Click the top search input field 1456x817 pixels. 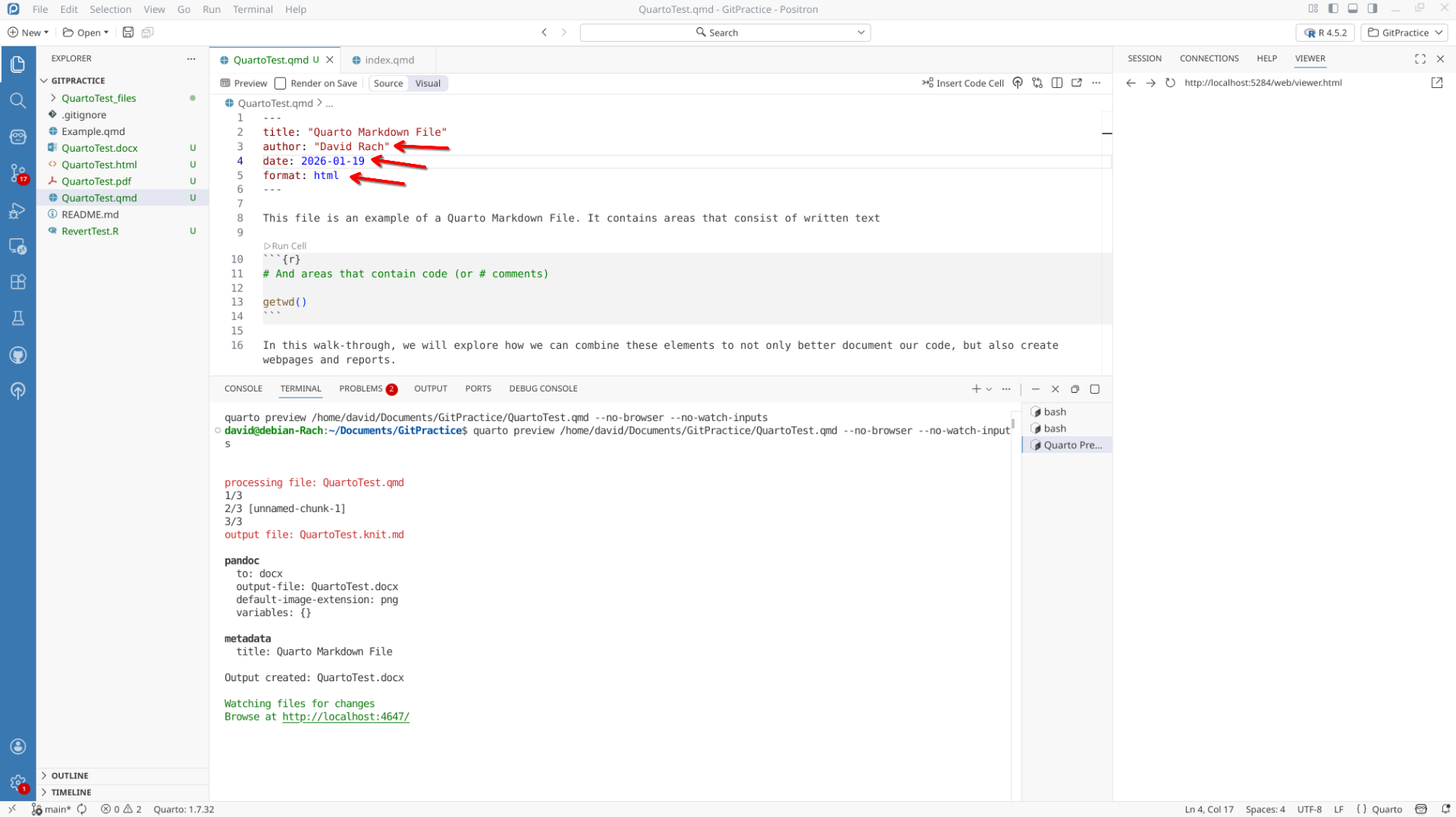pyautogui.click(x=724, y=33)
